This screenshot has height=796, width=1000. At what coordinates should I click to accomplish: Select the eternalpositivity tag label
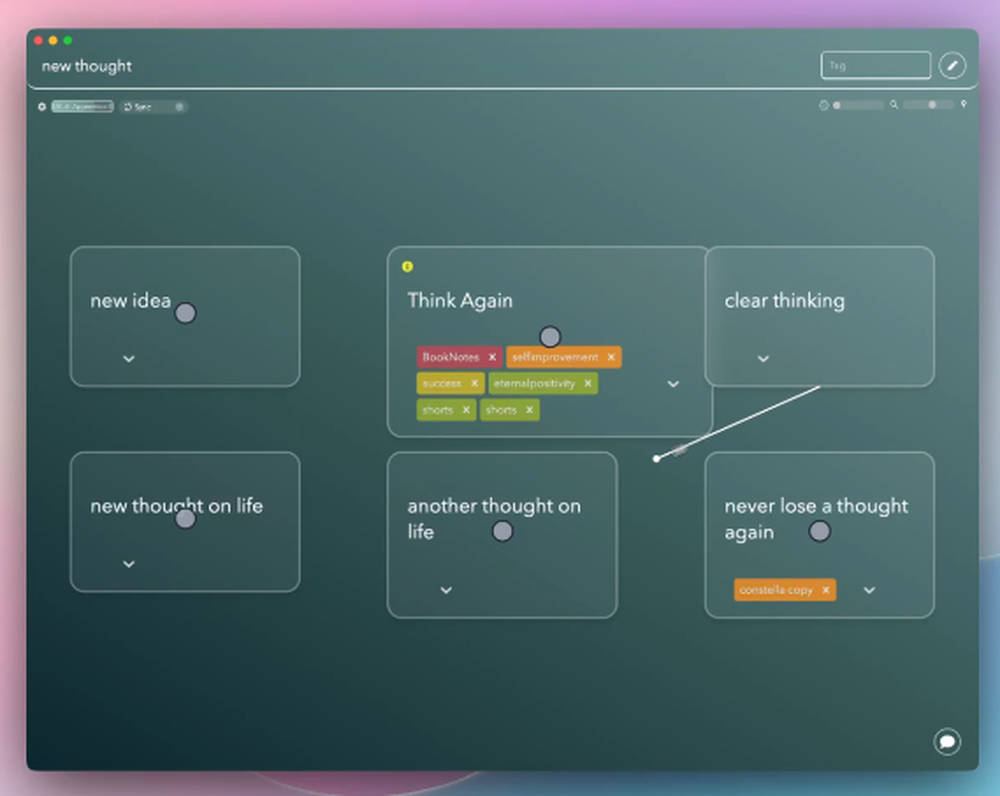[x=534, y=383]
